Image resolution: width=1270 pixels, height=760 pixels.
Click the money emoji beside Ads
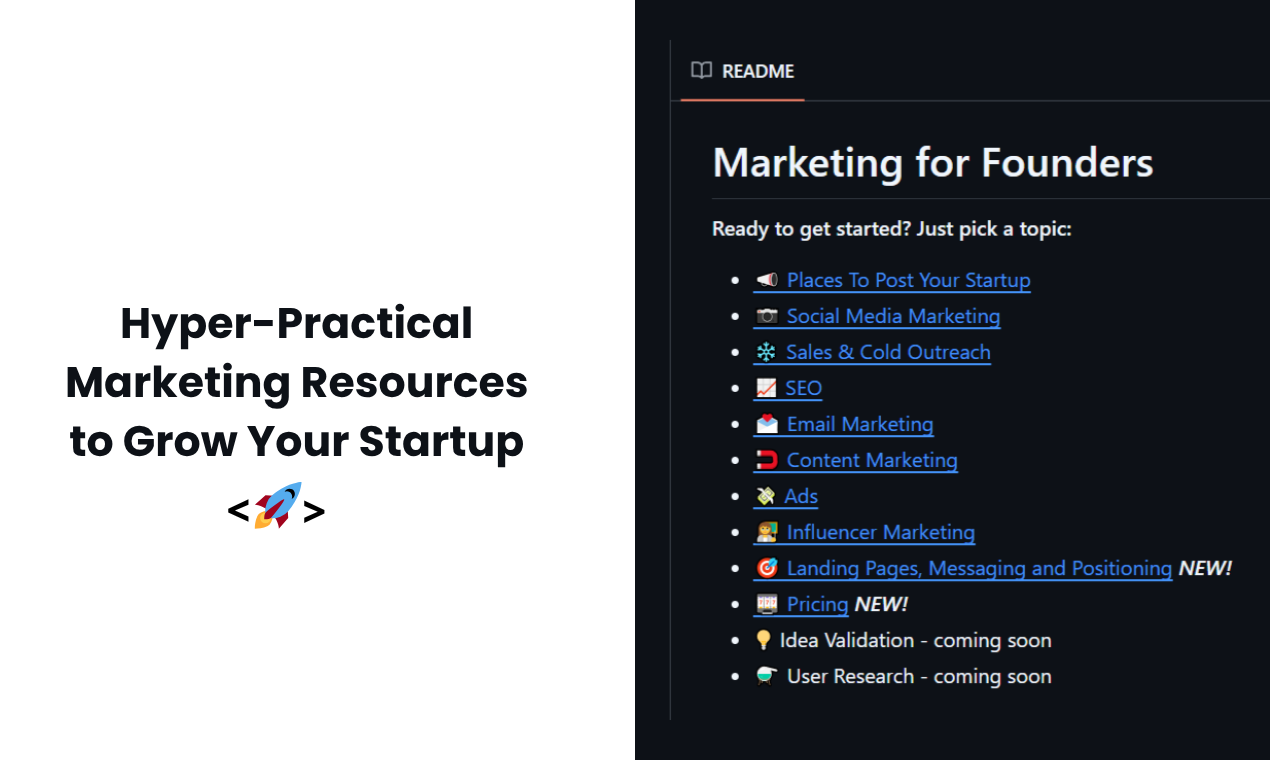[x=766, y=496]
